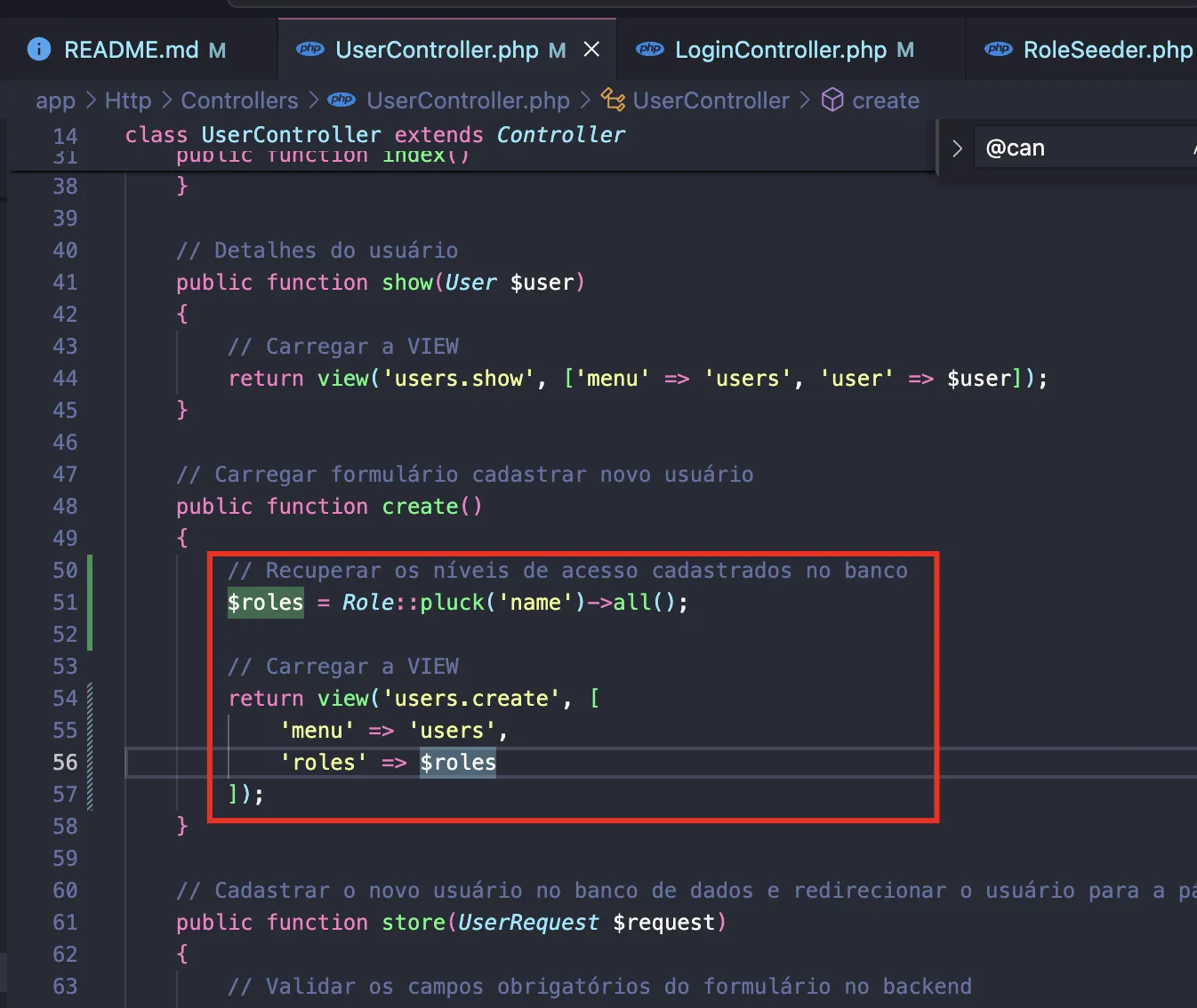Open the app breadcrumb folder dropdown

[x=55, y=100]
